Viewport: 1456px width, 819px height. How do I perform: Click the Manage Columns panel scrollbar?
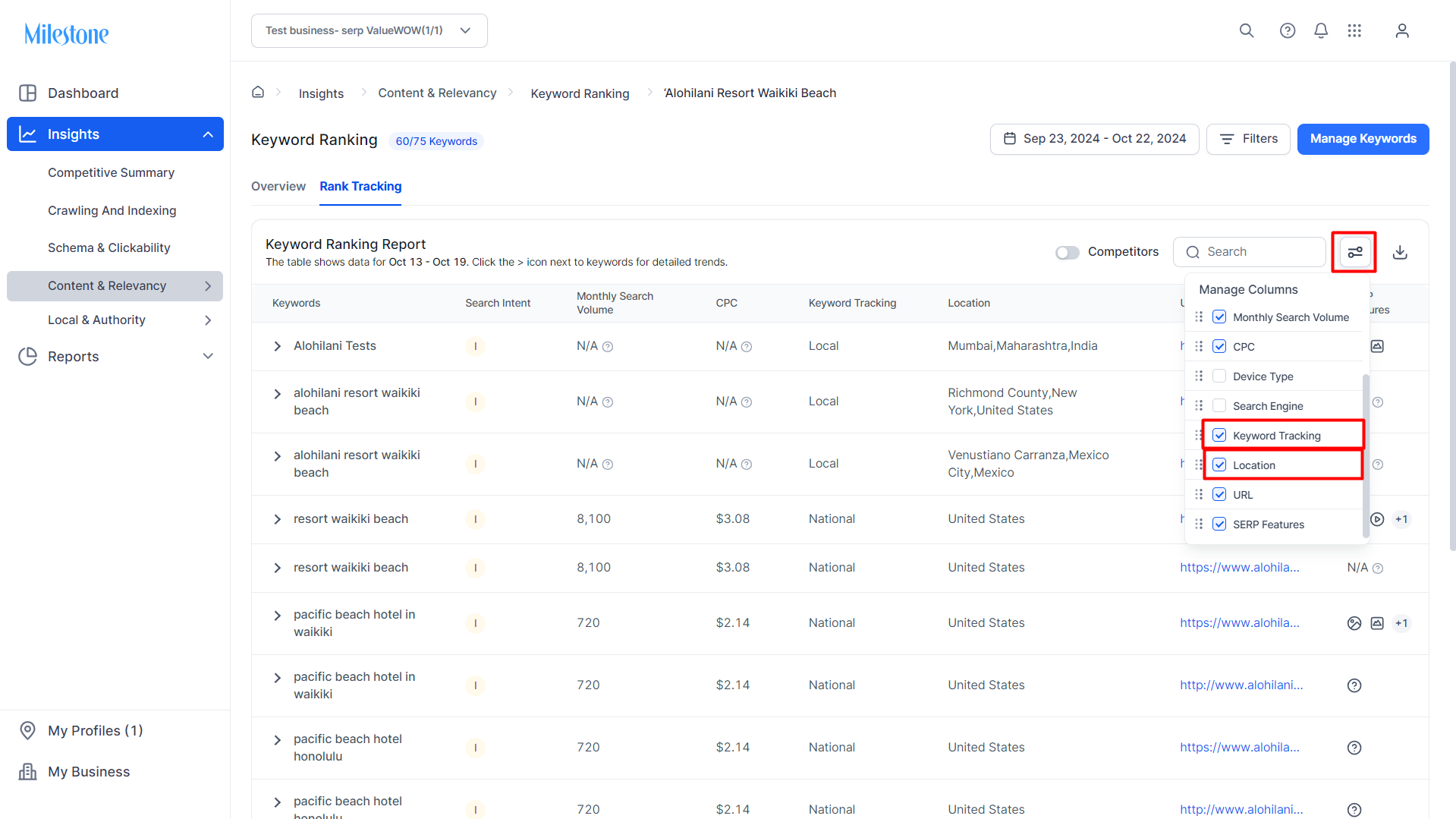pyautogui.click(x=1366, y=455)
